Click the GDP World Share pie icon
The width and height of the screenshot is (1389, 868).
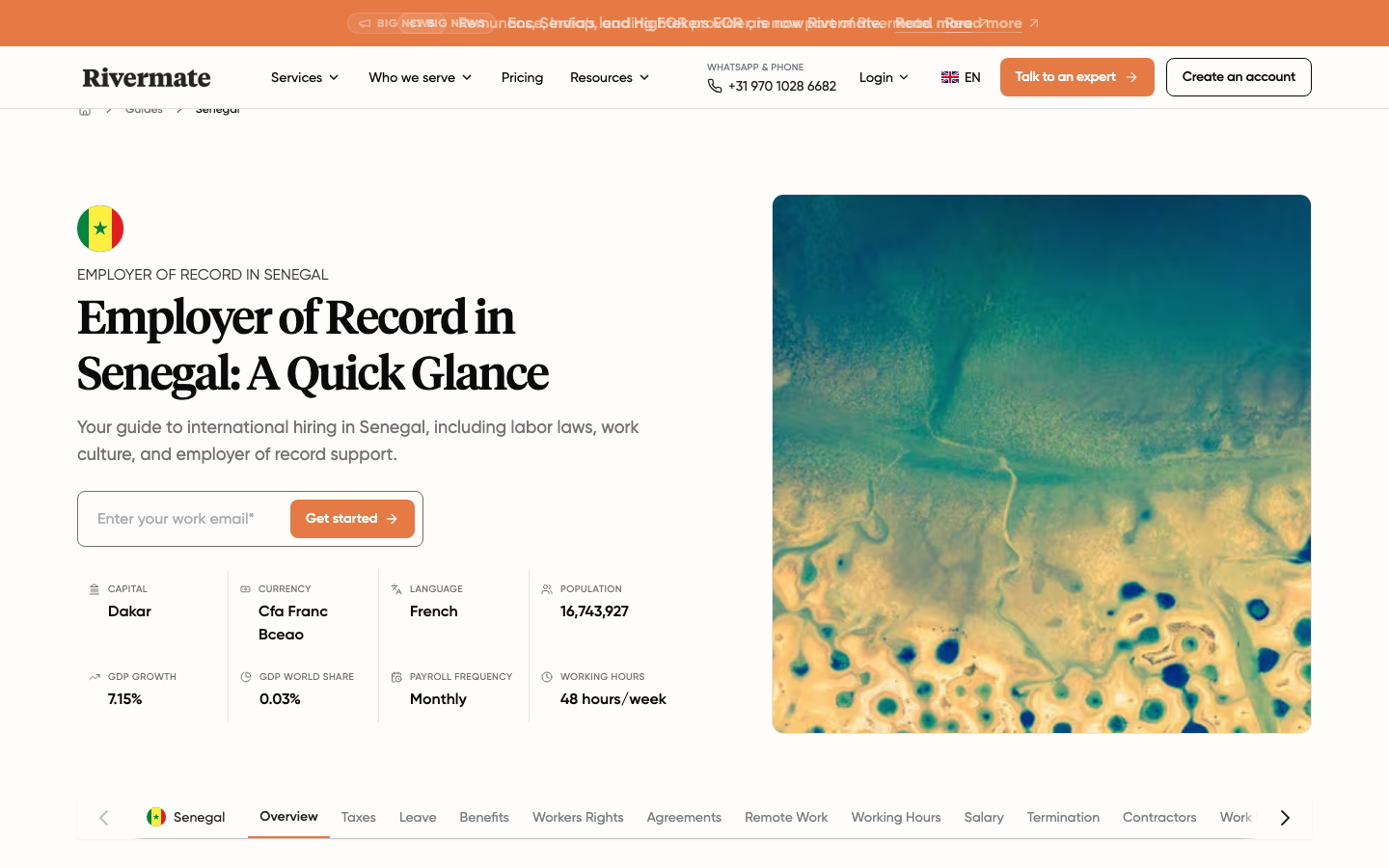click(246, 677)
